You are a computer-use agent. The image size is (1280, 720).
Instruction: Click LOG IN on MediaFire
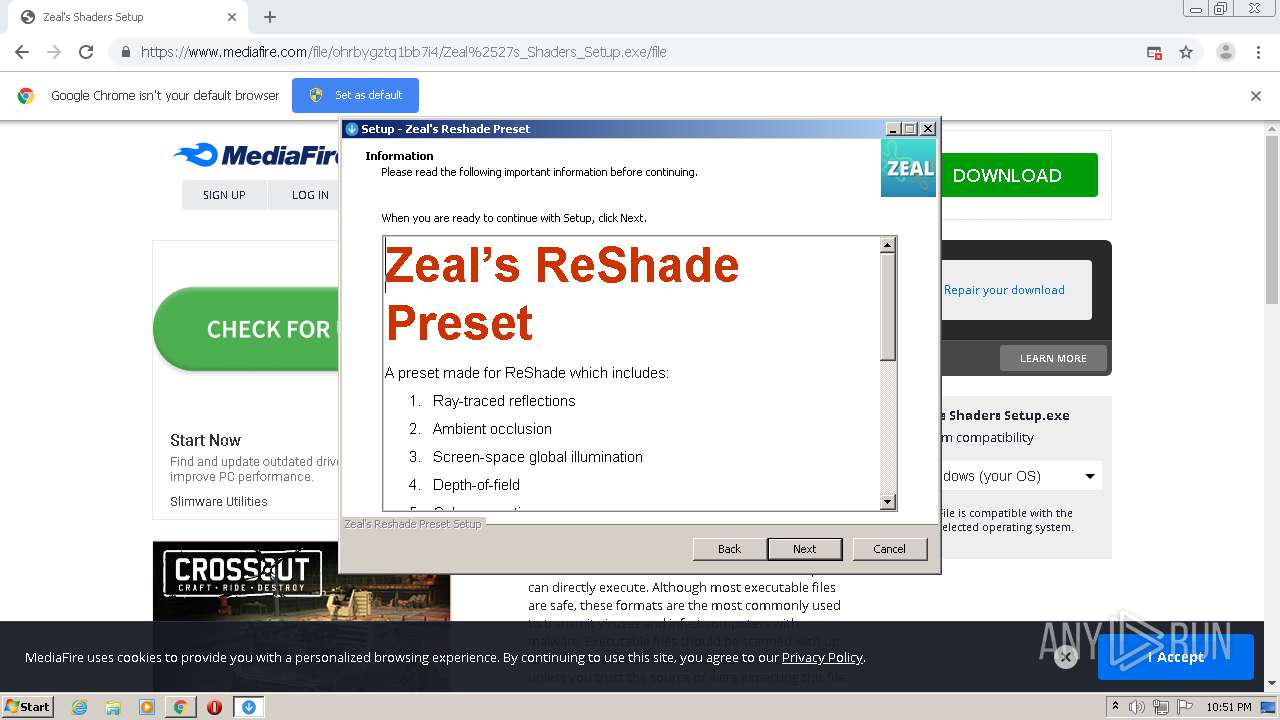click(310, 195)
